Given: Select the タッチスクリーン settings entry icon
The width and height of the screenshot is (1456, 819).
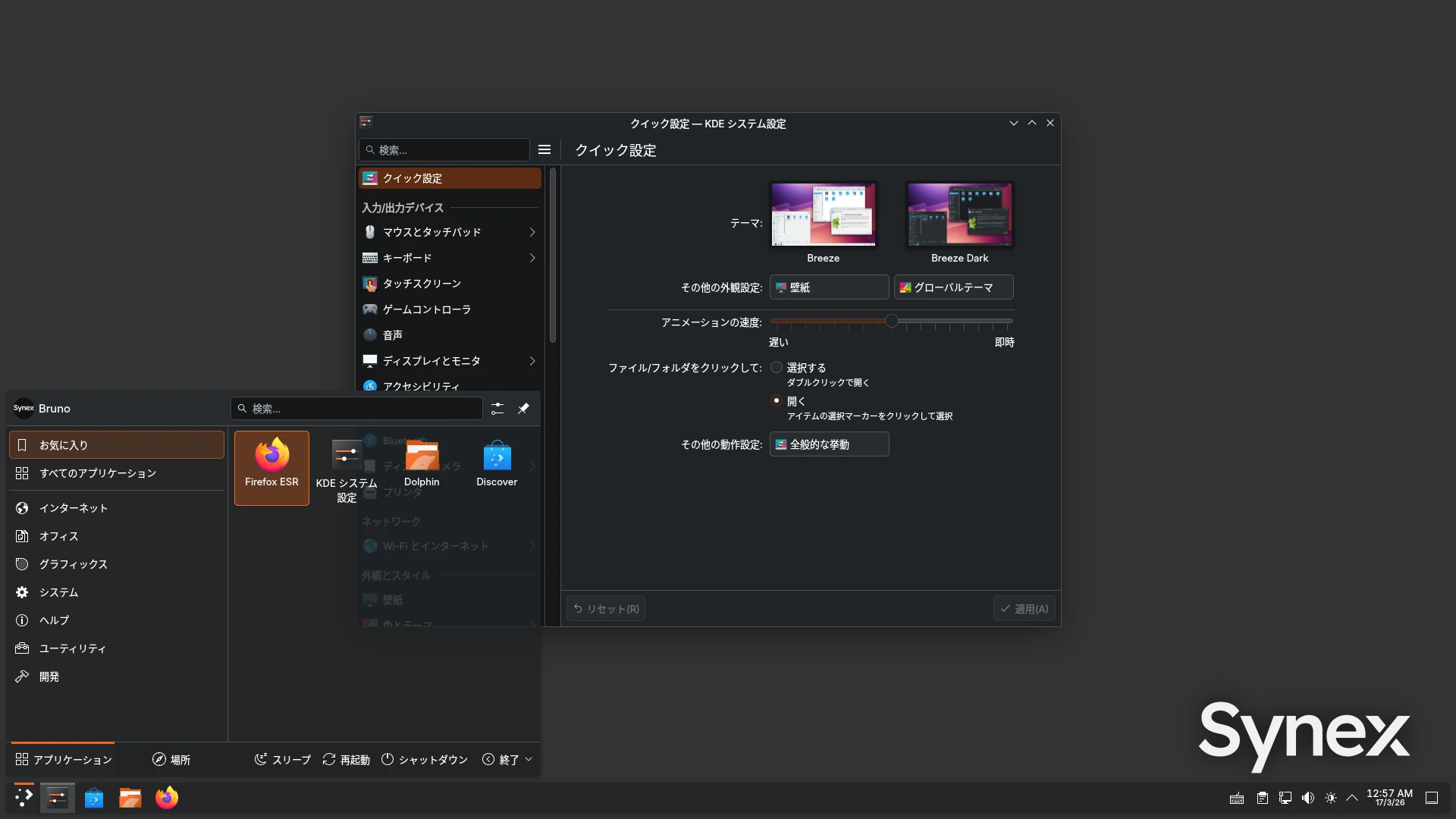Looking at the screenshot, I should (x=370, y=284).
